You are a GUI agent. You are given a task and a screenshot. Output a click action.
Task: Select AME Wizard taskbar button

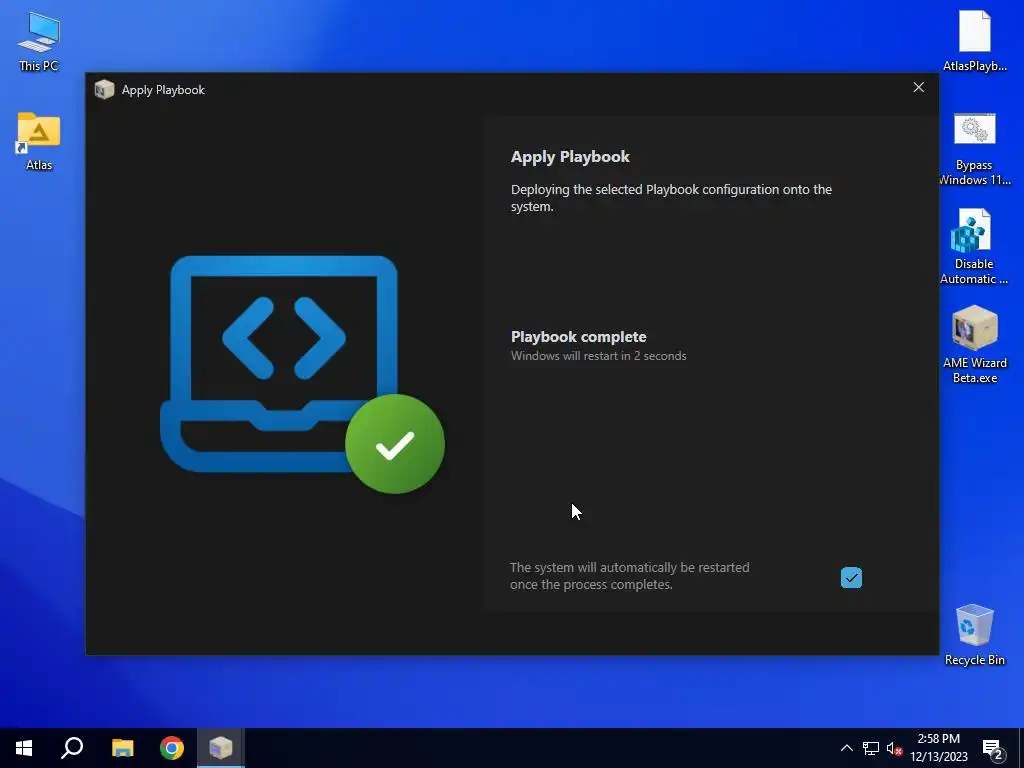(x=221, y=748)
